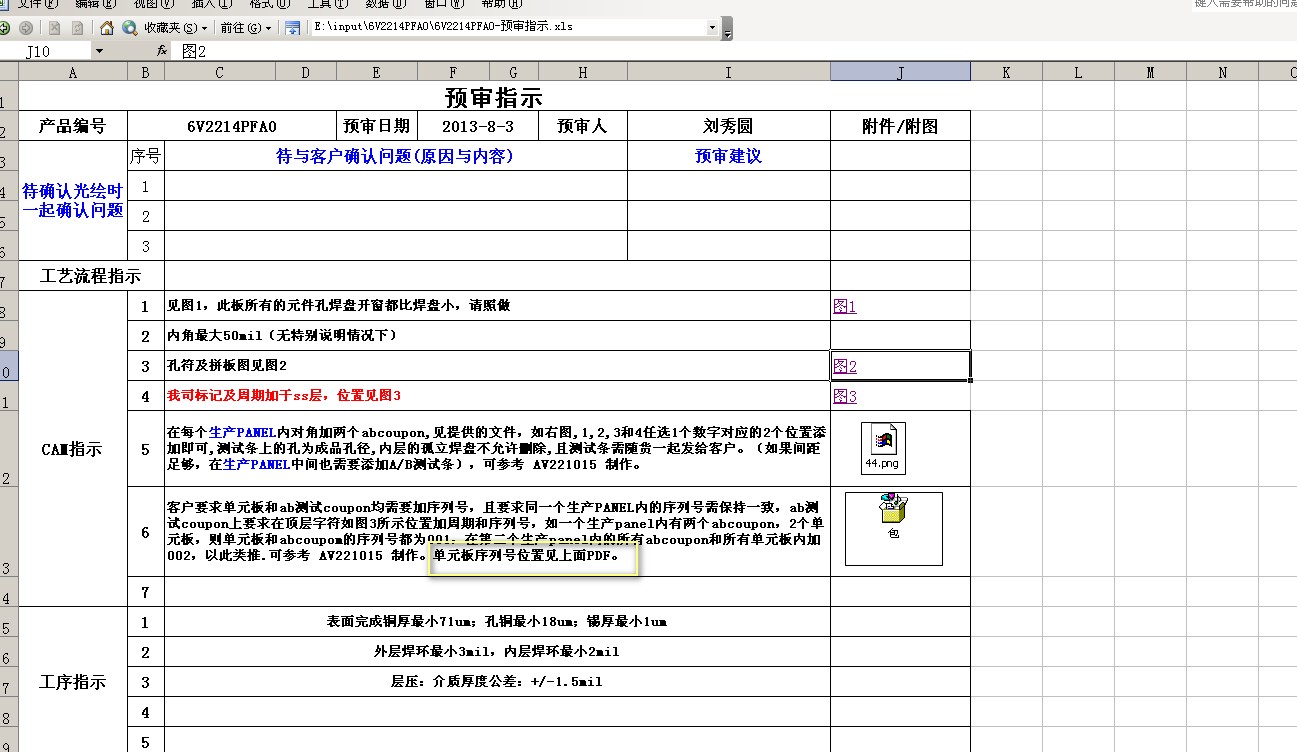Image resolution: width=1297 pixels, height=752 pixels.
Task: Select column header A
Action: [73, 72]
